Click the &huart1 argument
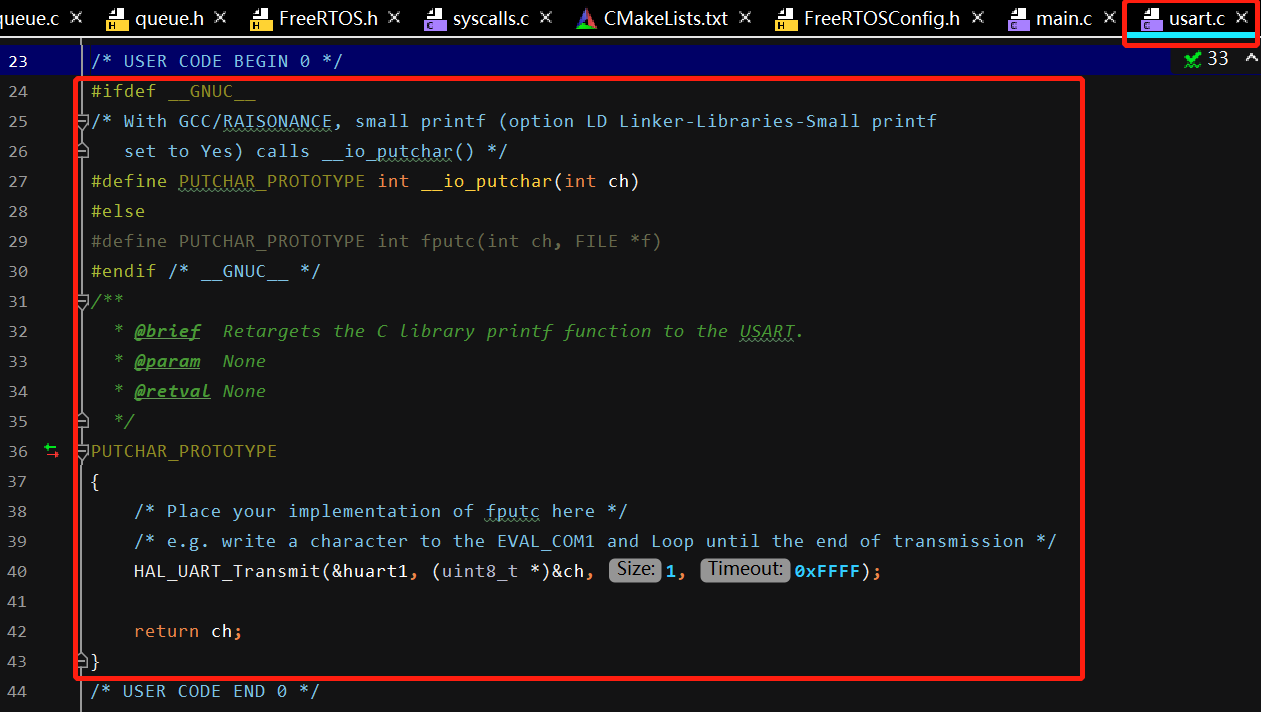Image resolution: width=1261 pixels, height=712 pixels. tap(370, 571)
